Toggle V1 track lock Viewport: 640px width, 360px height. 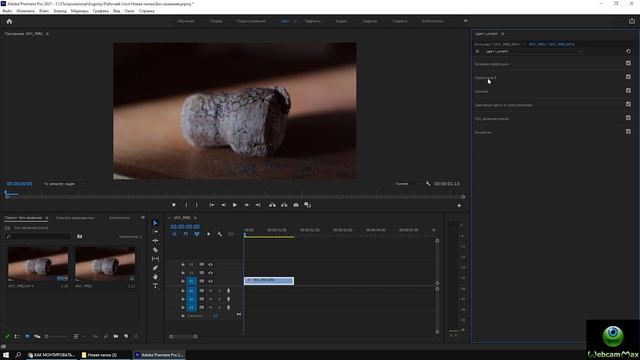click(x=182, y=281)
